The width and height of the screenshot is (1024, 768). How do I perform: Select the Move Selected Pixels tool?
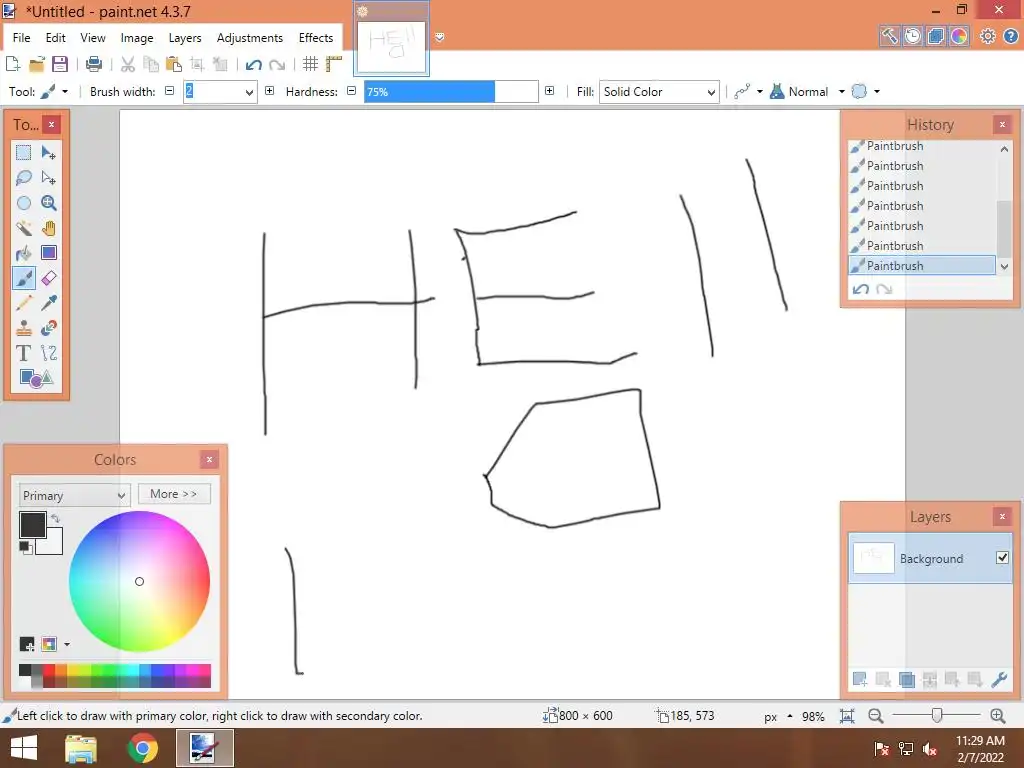pos(49,153)
